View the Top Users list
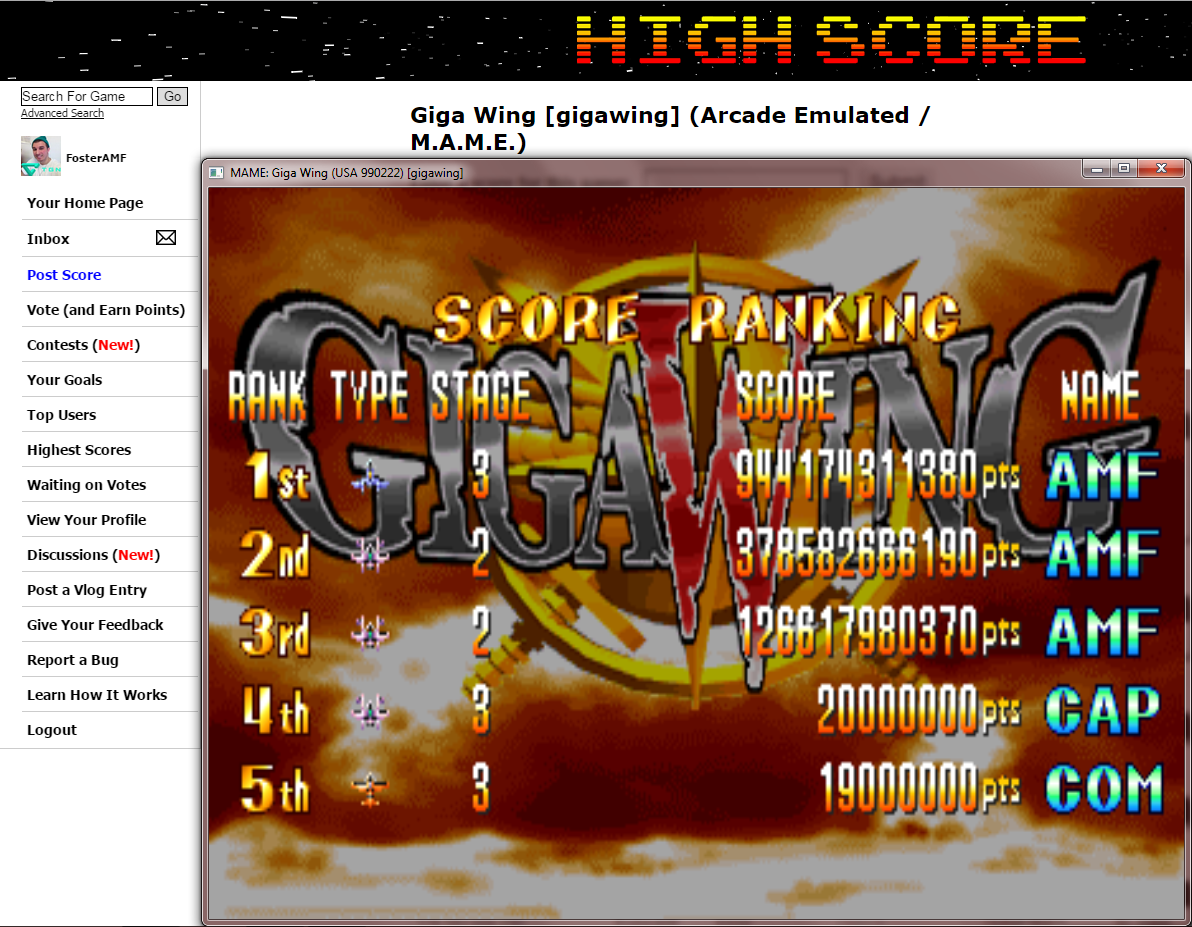This screenshot has width=1192, height=927. [x=61, y=415]
